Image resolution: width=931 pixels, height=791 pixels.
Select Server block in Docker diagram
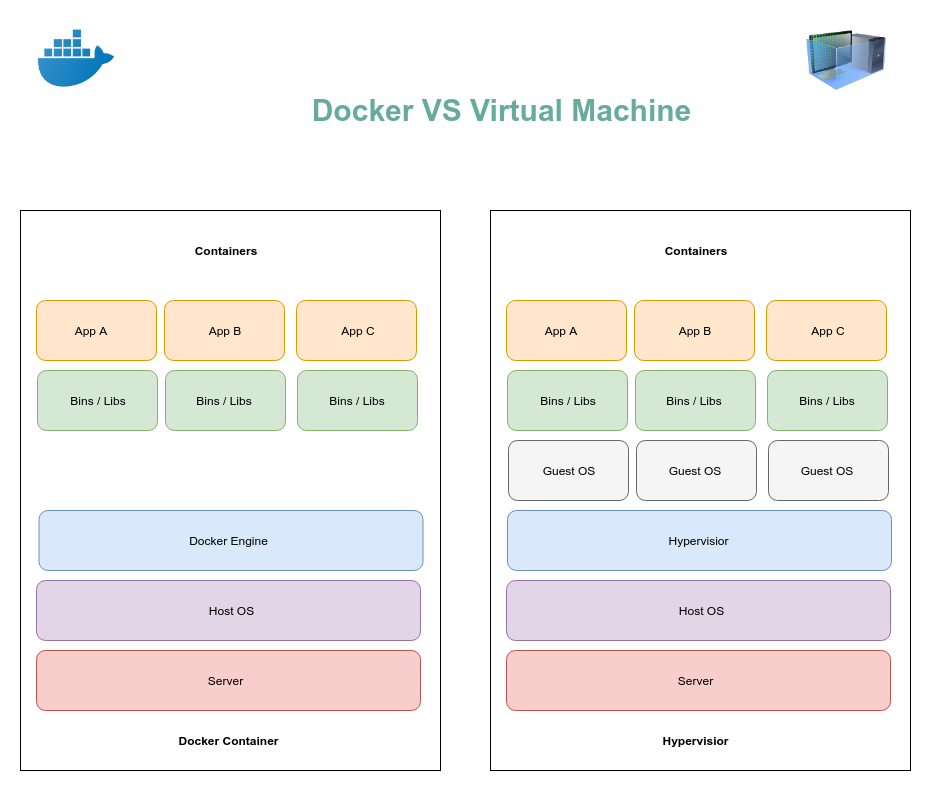tap(229, 681)
